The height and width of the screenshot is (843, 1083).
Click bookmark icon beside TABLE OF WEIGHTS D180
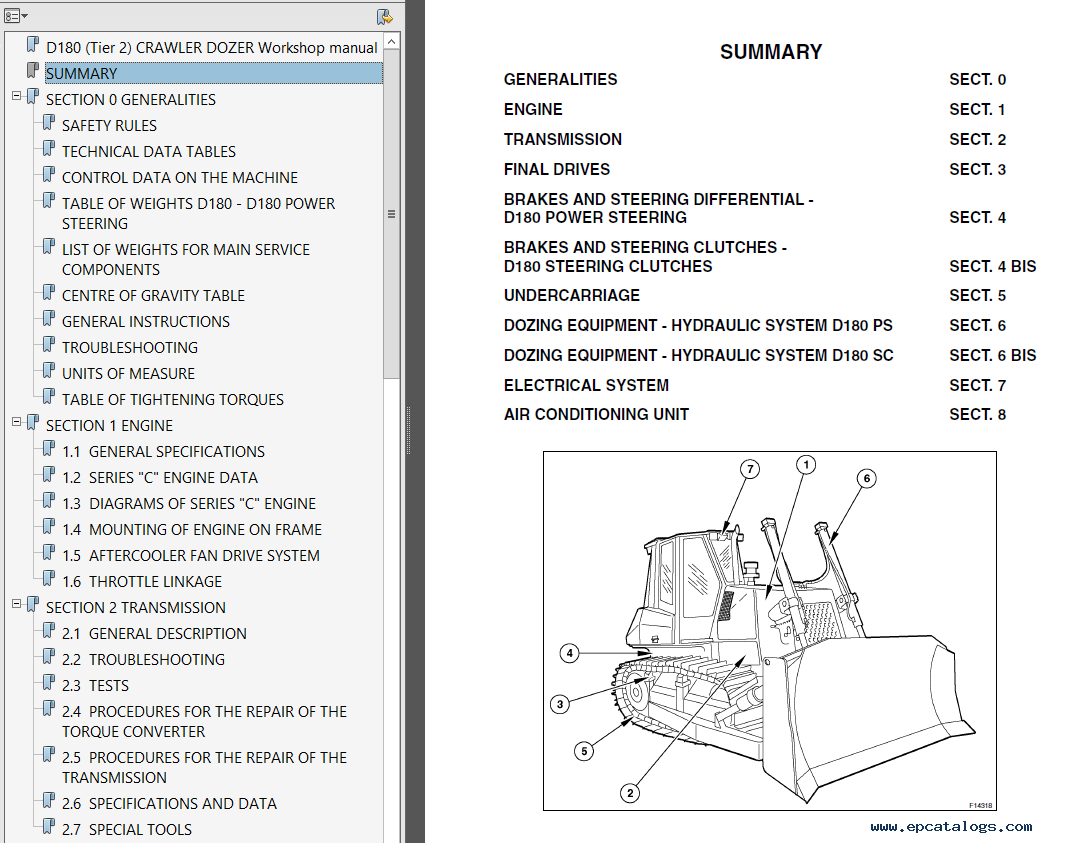[48, 201]
